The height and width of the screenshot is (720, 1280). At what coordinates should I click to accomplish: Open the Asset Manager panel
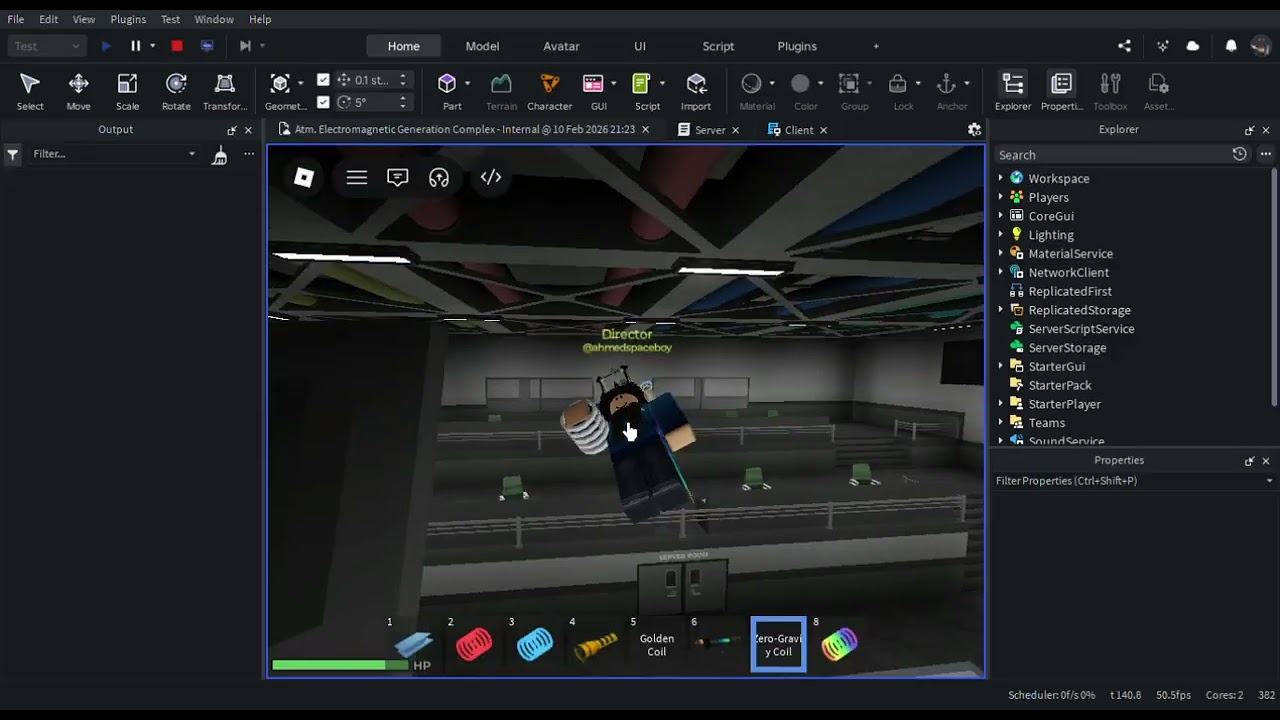pos(1159,91)
